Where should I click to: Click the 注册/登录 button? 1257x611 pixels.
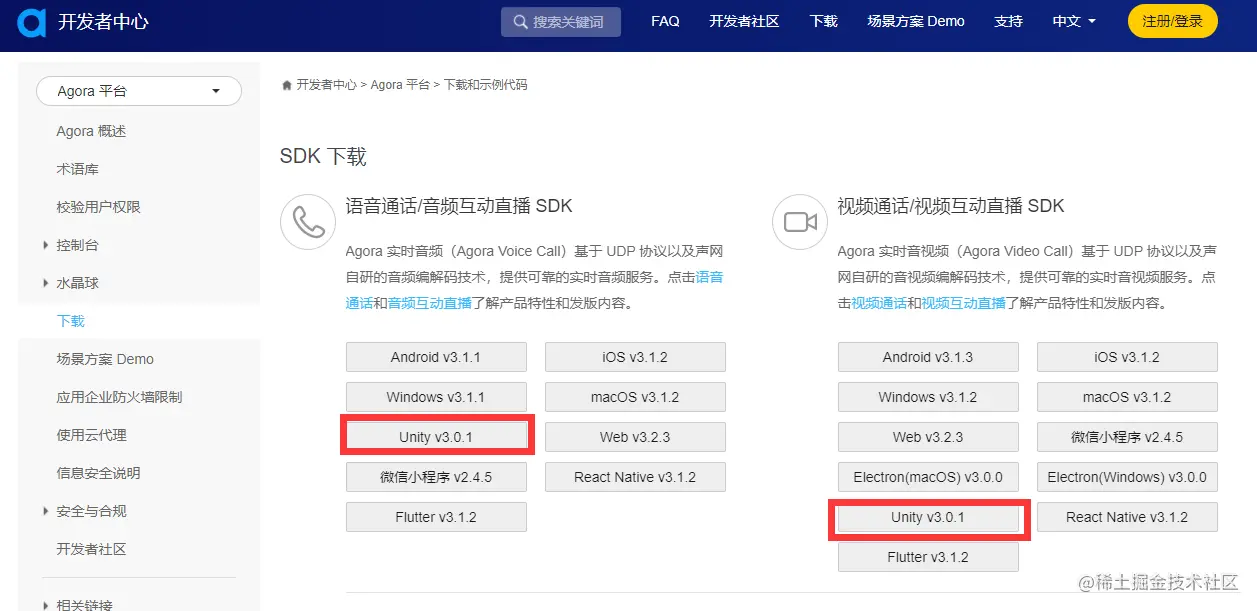(1173, 21)
